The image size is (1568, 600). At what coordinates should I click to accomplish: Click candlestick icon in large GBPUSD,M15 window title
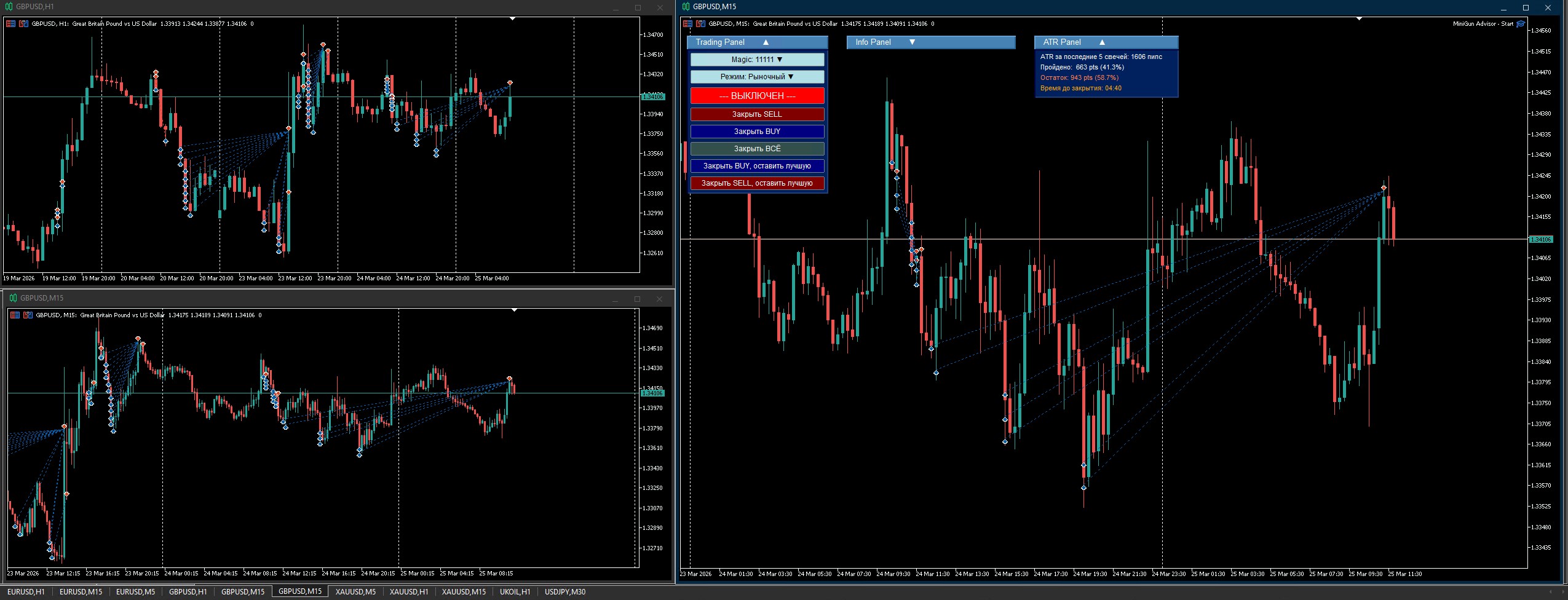[686, 7]
